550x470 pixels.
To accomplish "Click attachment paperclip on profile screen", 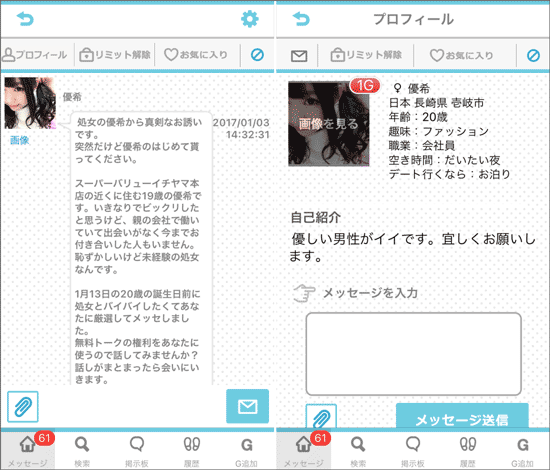I will [321, 416].
